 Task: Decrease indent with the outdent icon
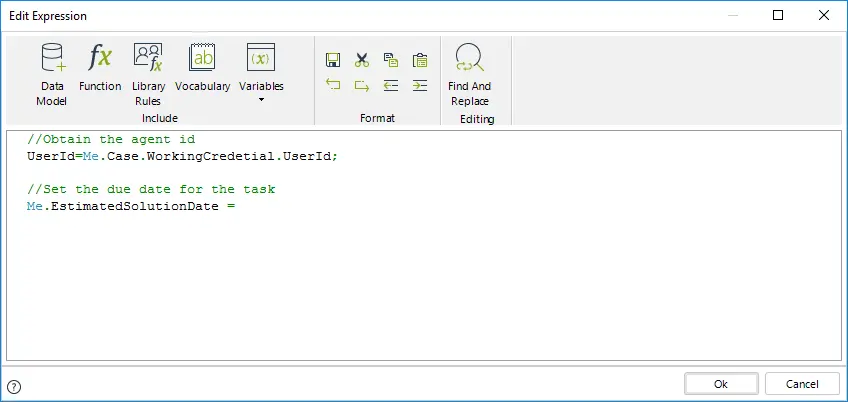(391, 85)
